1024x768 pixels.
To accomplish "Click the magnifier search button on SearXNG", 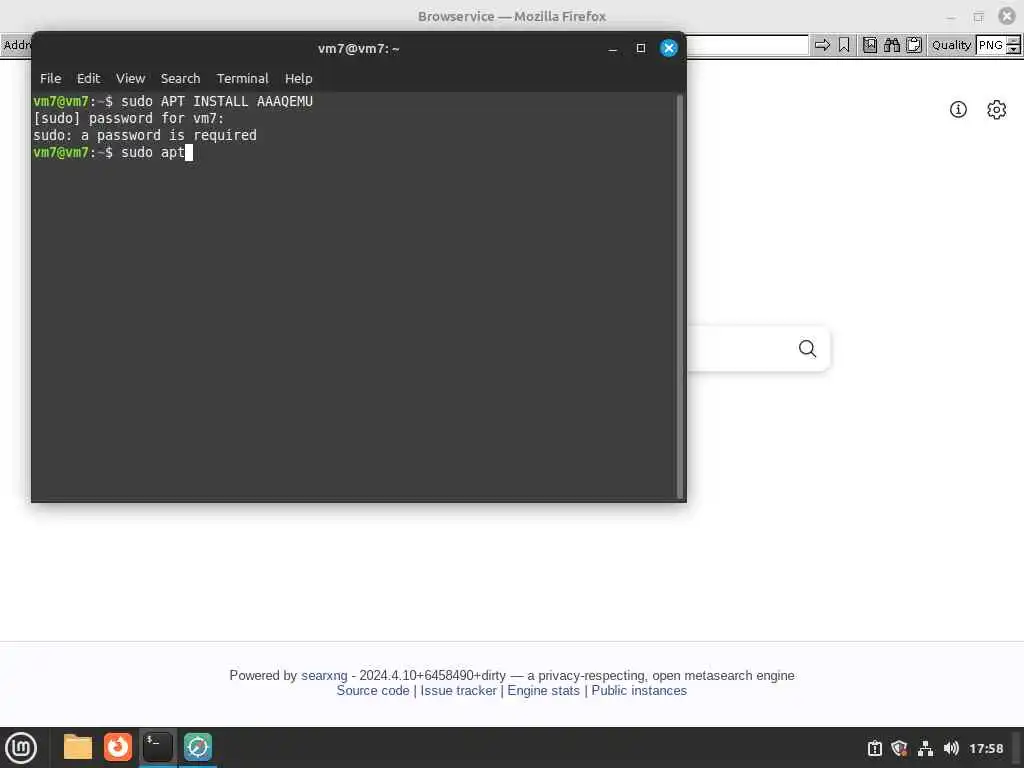I will pos(807,349).
